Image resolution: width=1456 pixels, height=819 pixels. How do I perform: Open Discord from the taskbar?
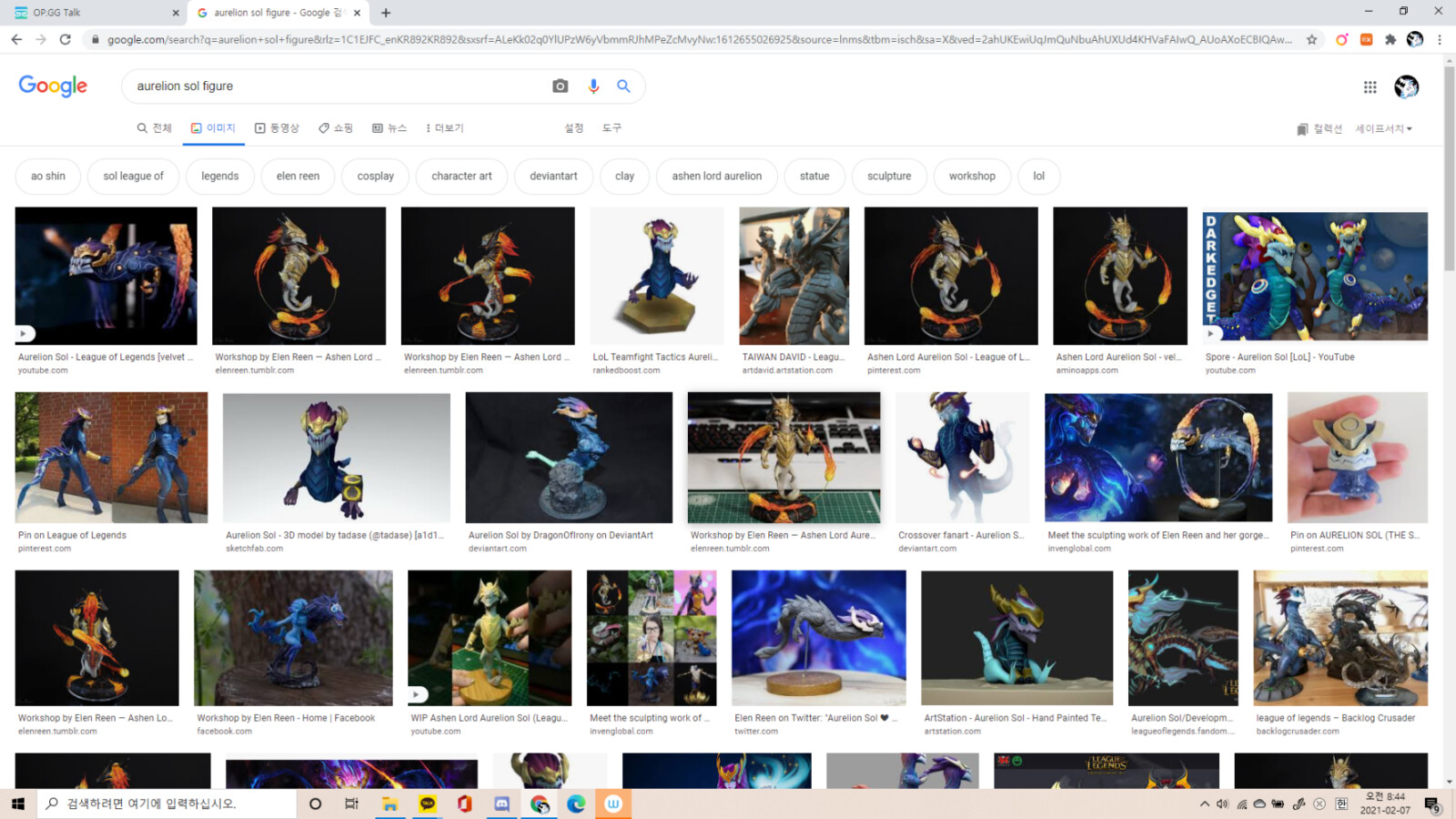[501, 804]
